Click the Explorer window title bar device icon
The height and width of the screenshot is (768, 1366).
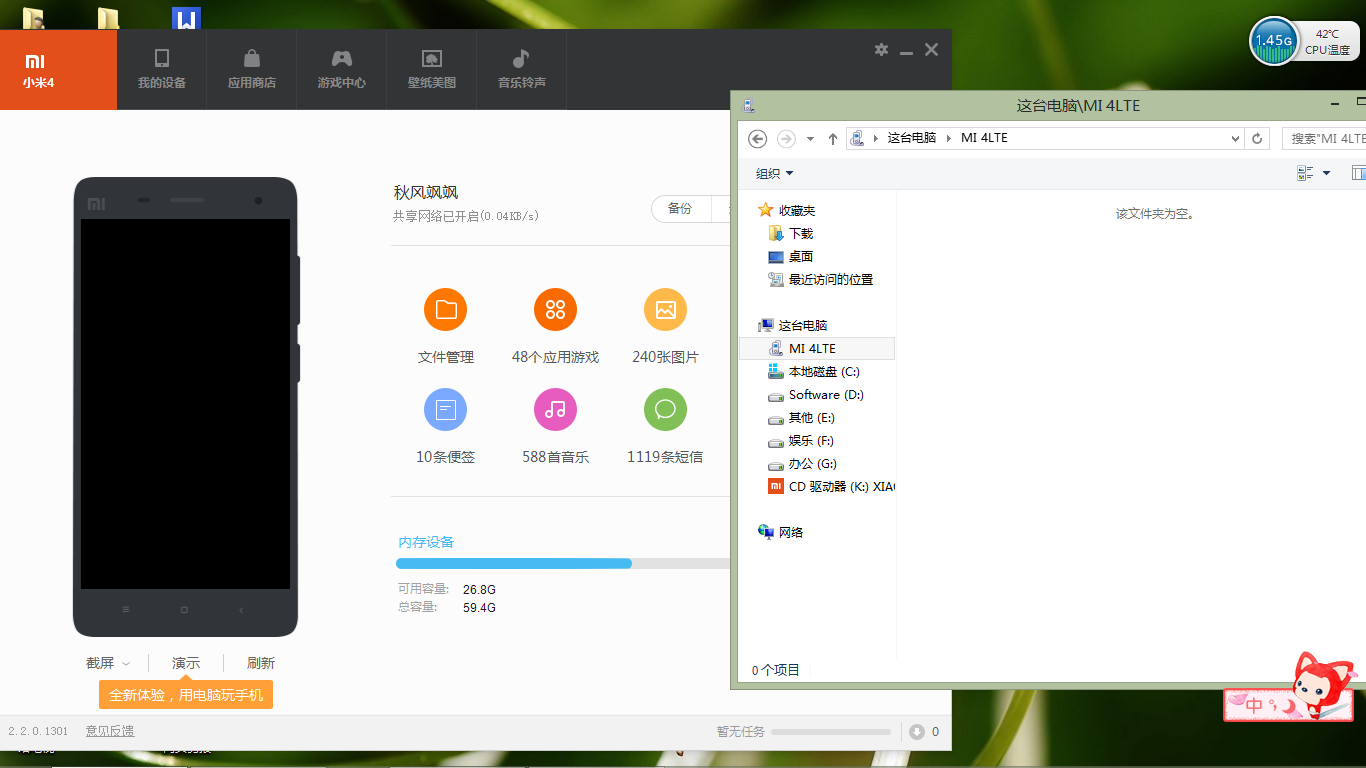pos(749,105)
